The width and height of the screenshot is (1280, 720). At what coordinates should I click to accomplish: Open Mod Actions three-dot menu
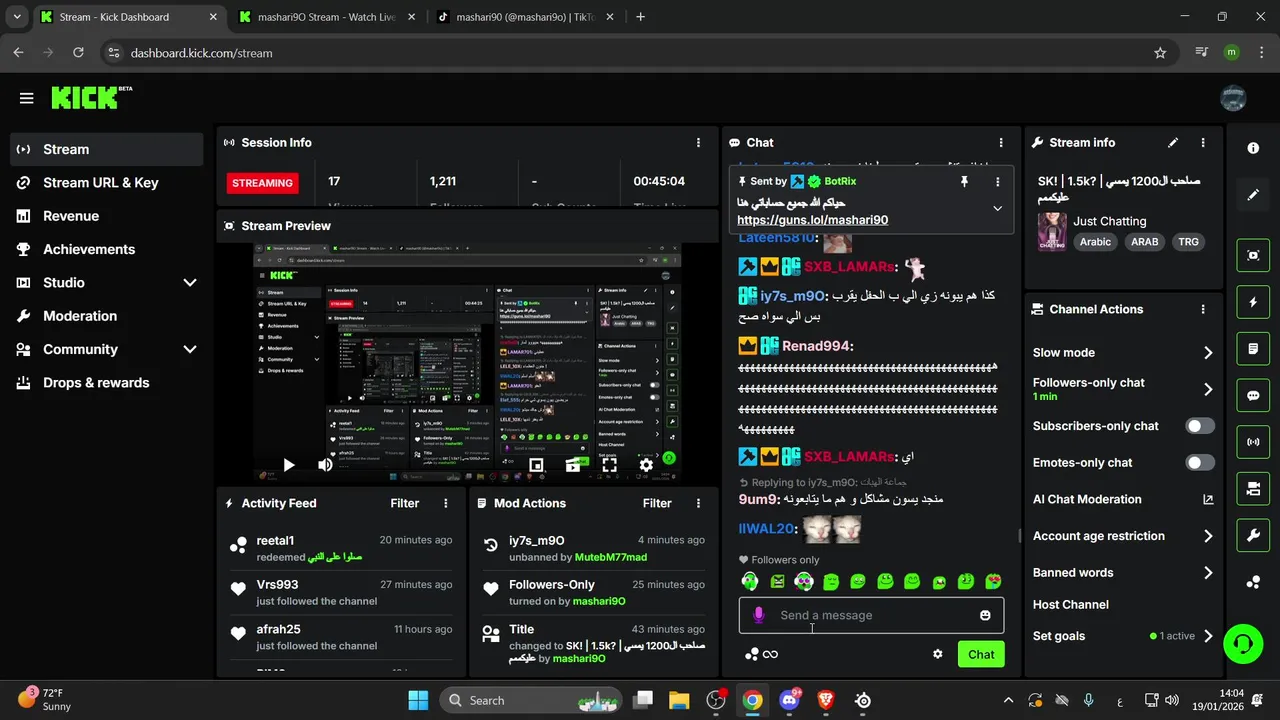(698, 504)
